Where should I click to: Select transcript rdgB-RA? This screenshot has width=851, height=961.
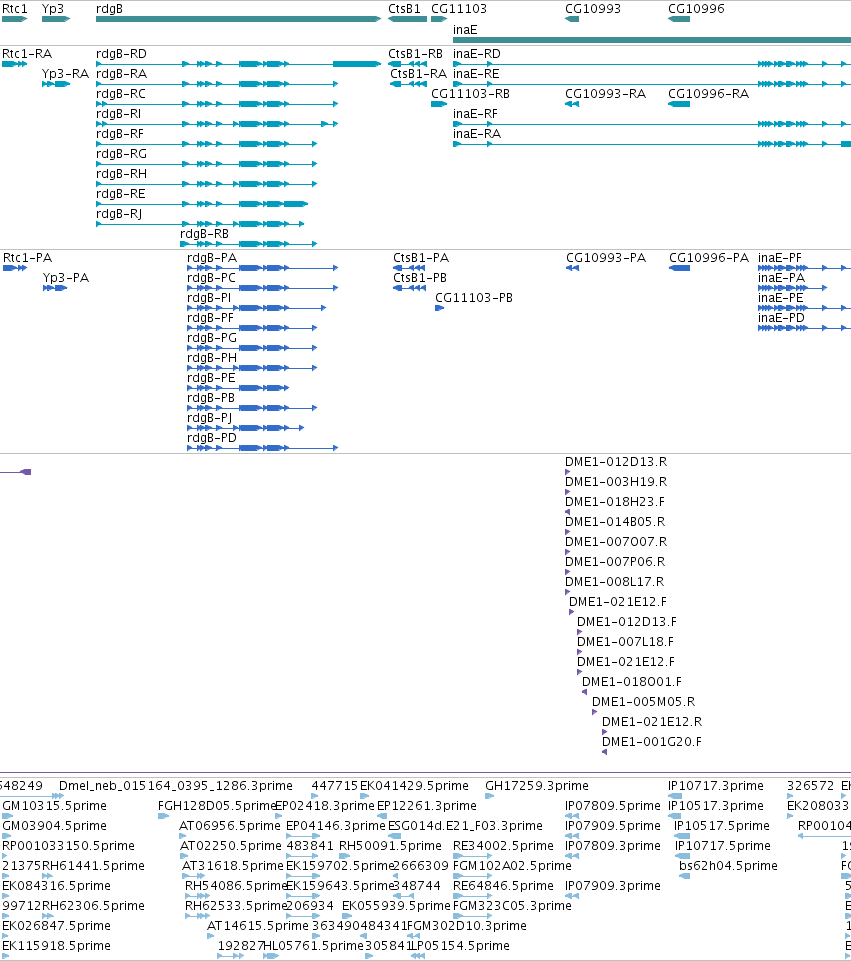[217, 84]
